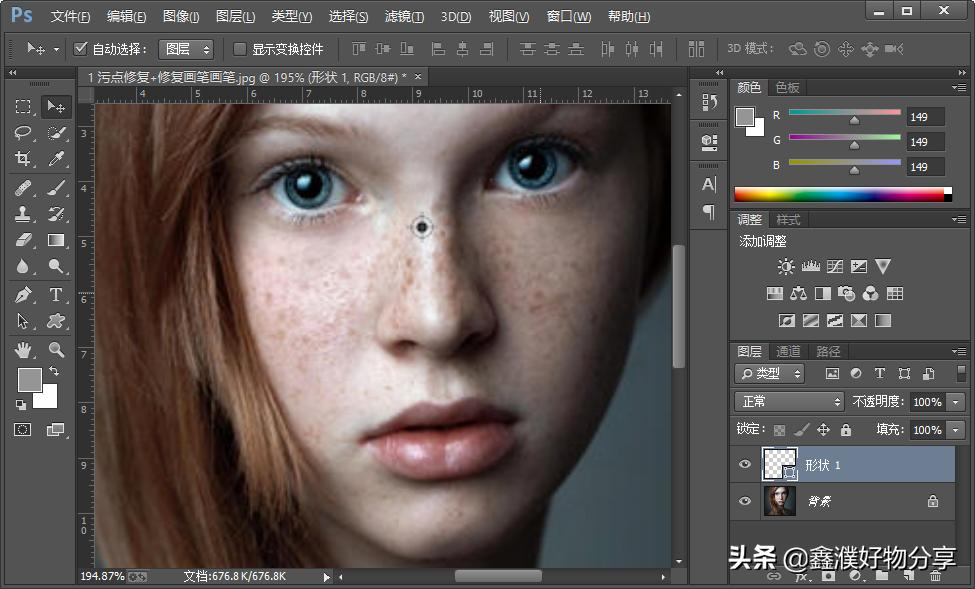Select the Lasso tool
Viewport: 975px width, 589px height.
(x=23, y=133)
